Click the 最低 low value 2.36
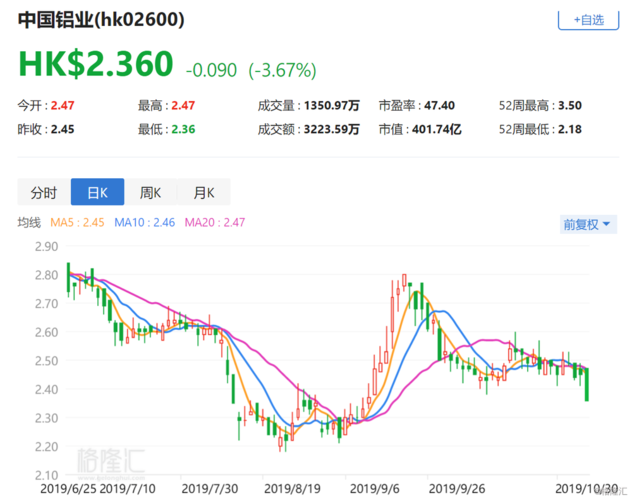Viewport: 632px width, 500px height. pyautogui.click(x=183, y=129)
